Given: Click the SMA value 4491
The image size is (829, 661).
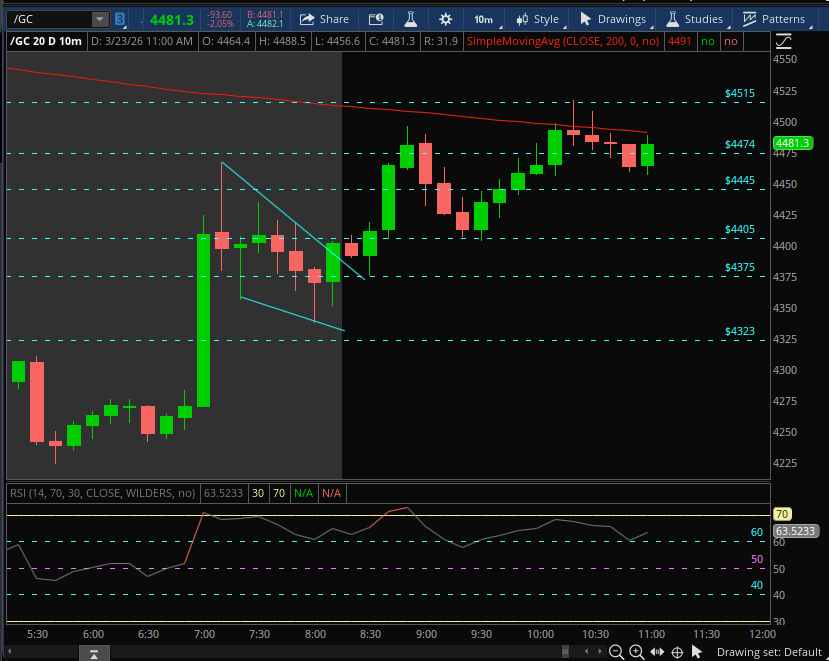Looking at the screenshot, I should [679, 41].
